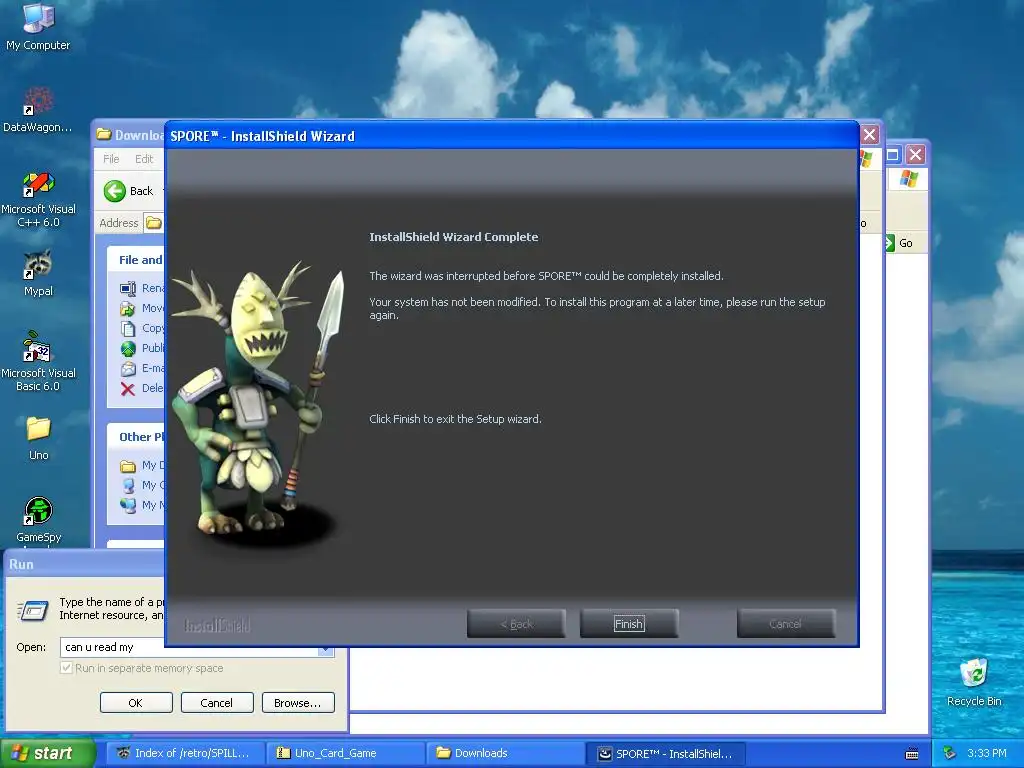Click the network icon in system tray
This screenshot has width=1024, height=768.
point(950,754)
